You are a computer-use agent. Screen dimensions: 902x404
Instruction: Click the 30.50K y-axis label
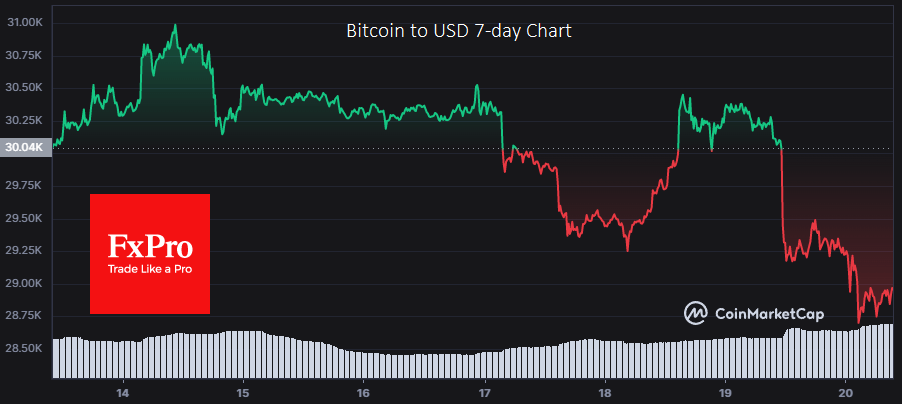point(25,88)
